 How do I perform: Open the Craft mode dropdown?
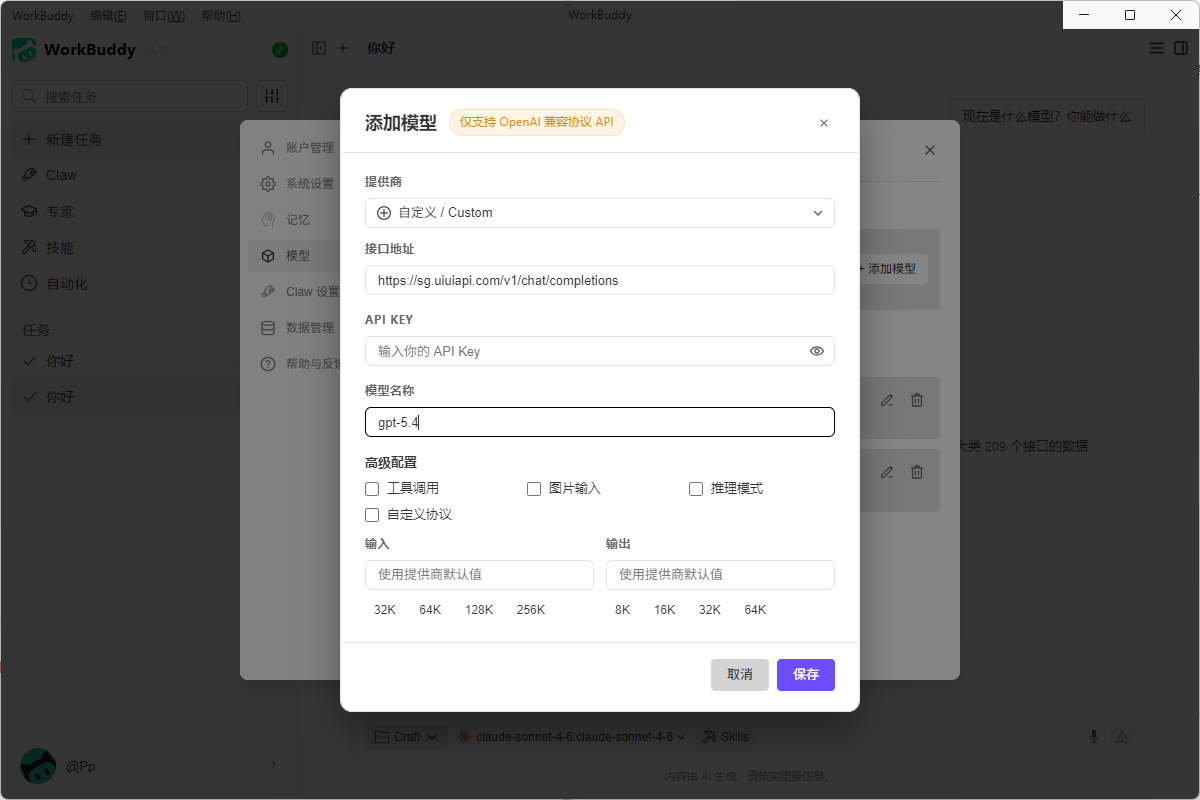pos(407,737)
